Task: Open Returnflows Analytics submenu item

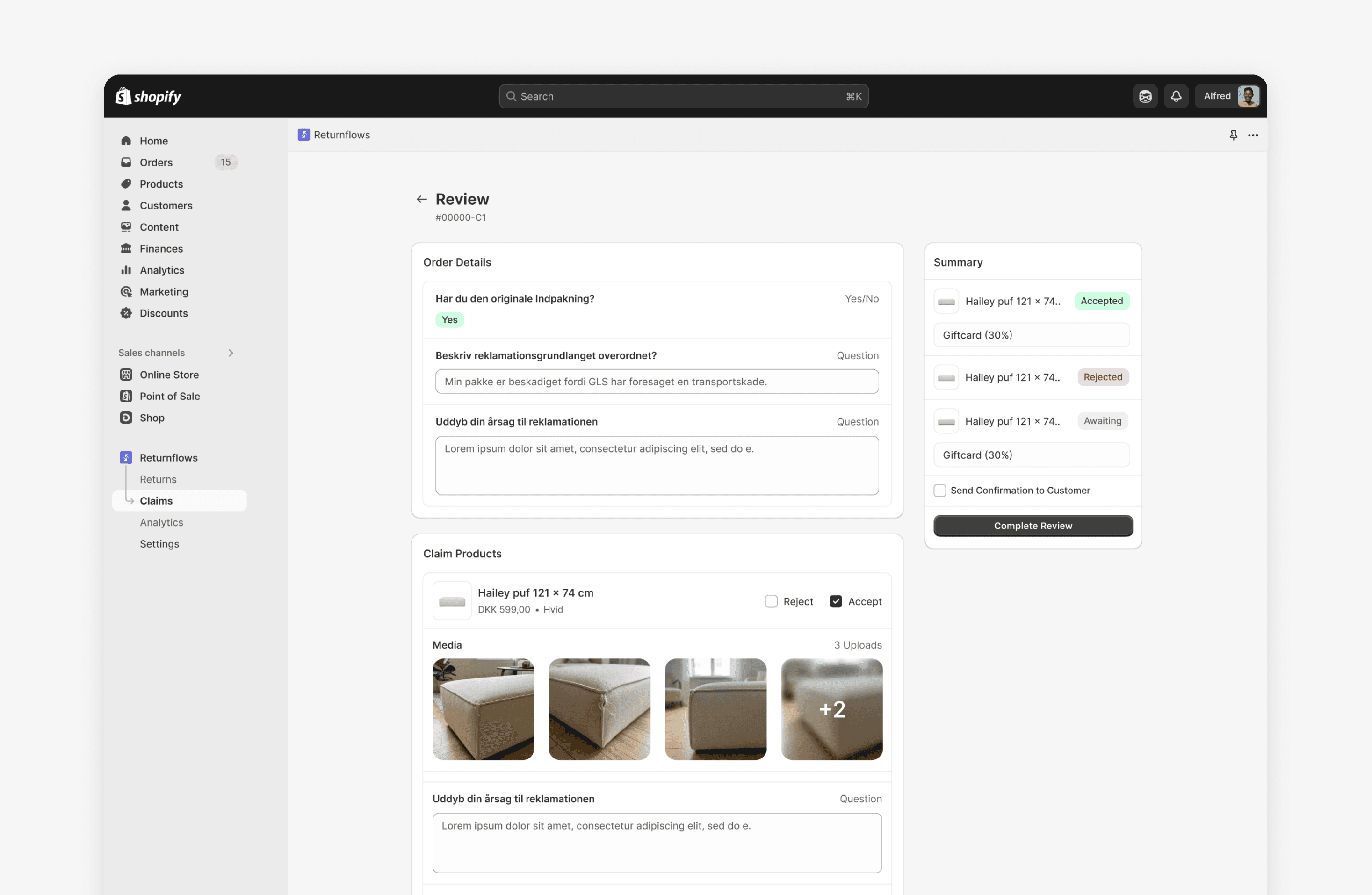Action: 161,522
